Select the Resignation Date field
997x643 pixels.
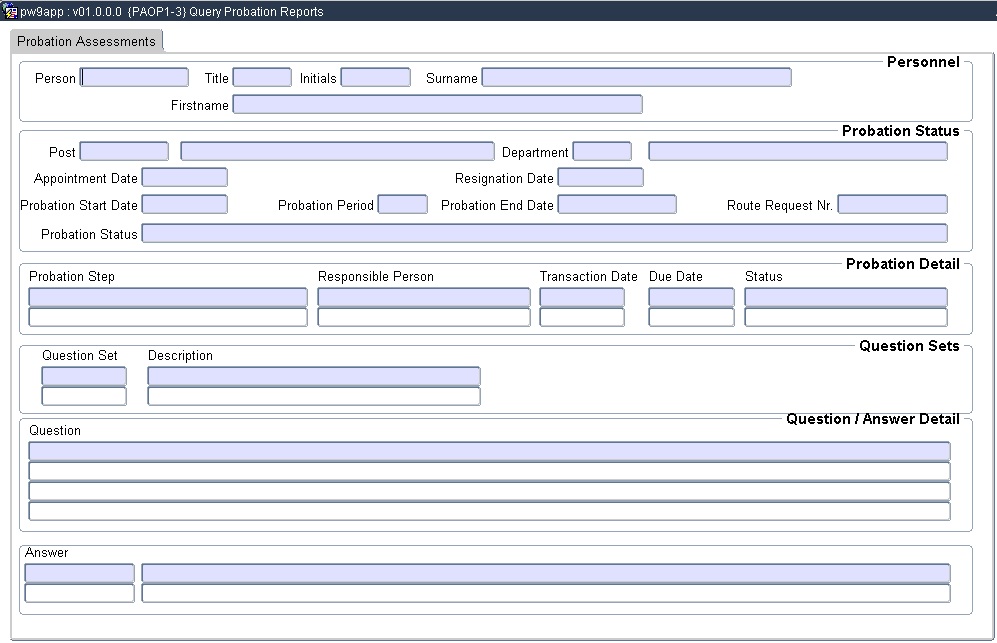pyautogui.click(x=600, y=178)
